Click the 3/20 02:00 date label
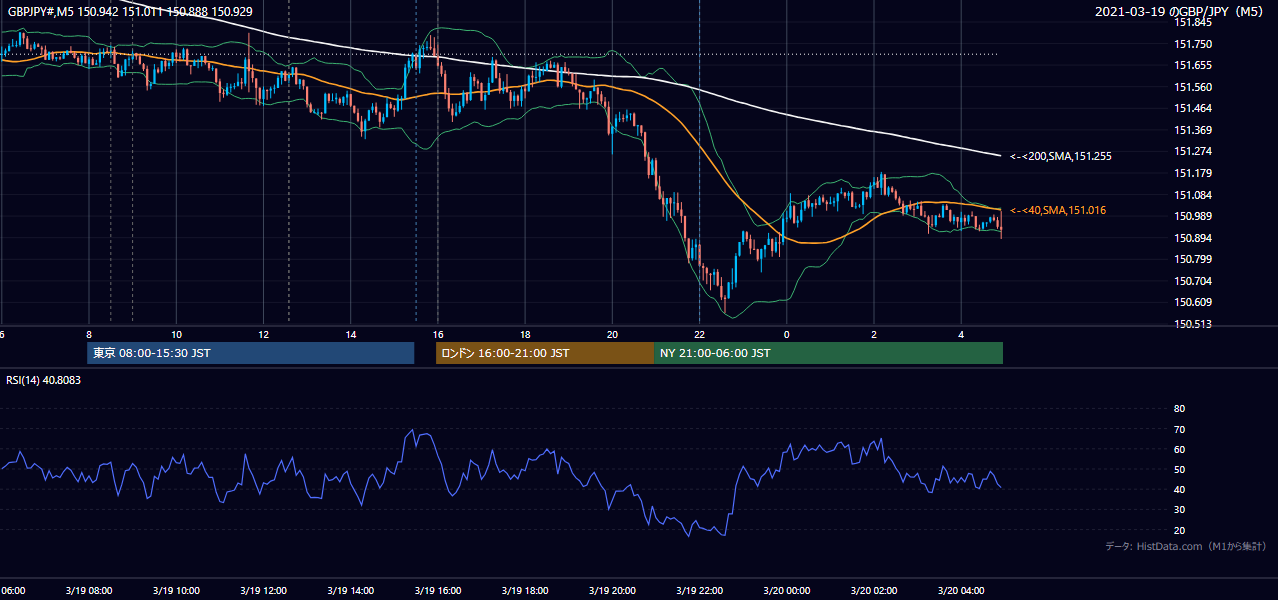The height and width of the screenshot is (600, 1278). coord(874,590)
